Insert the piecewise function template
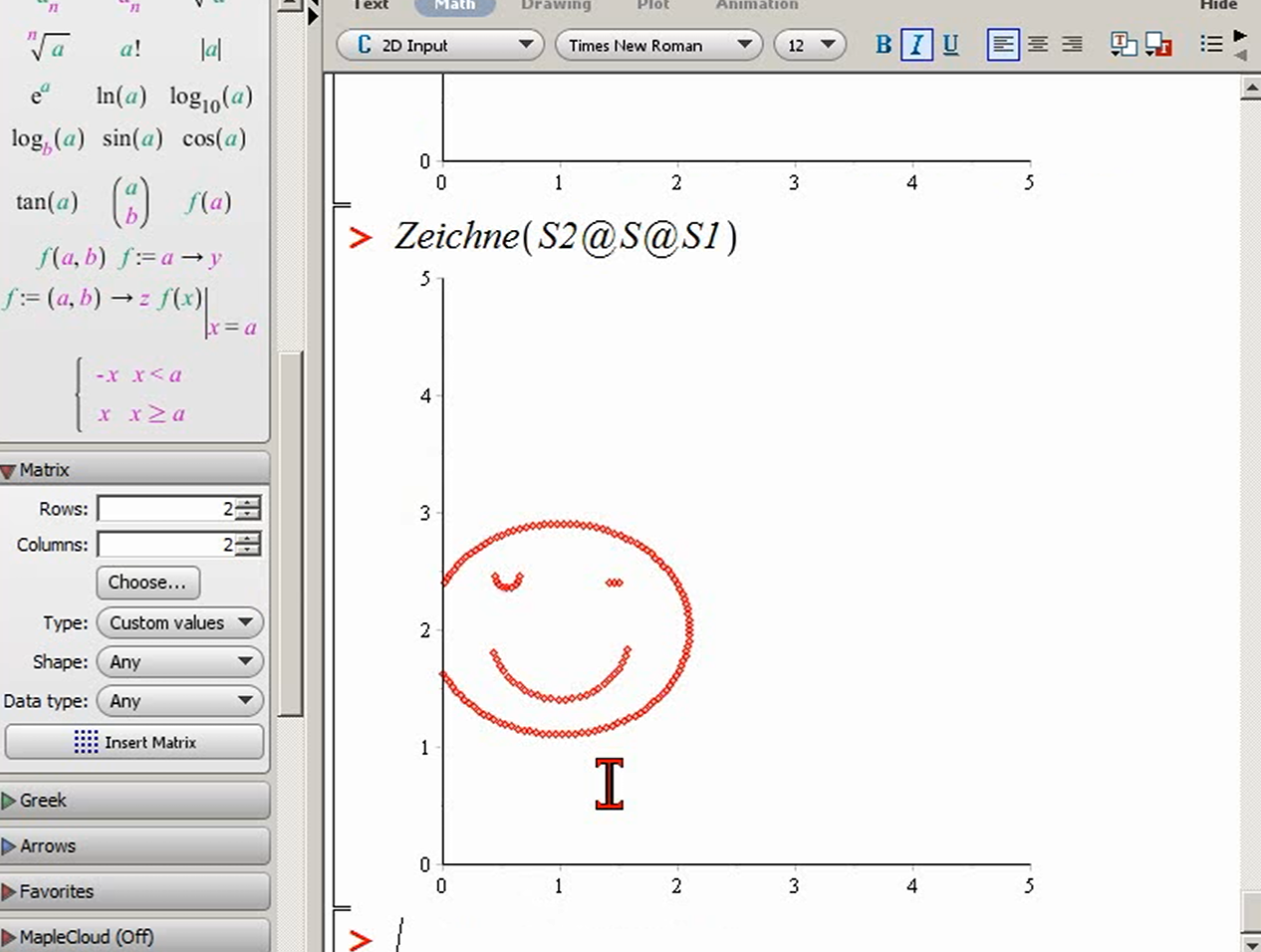 tap(131, 394)
